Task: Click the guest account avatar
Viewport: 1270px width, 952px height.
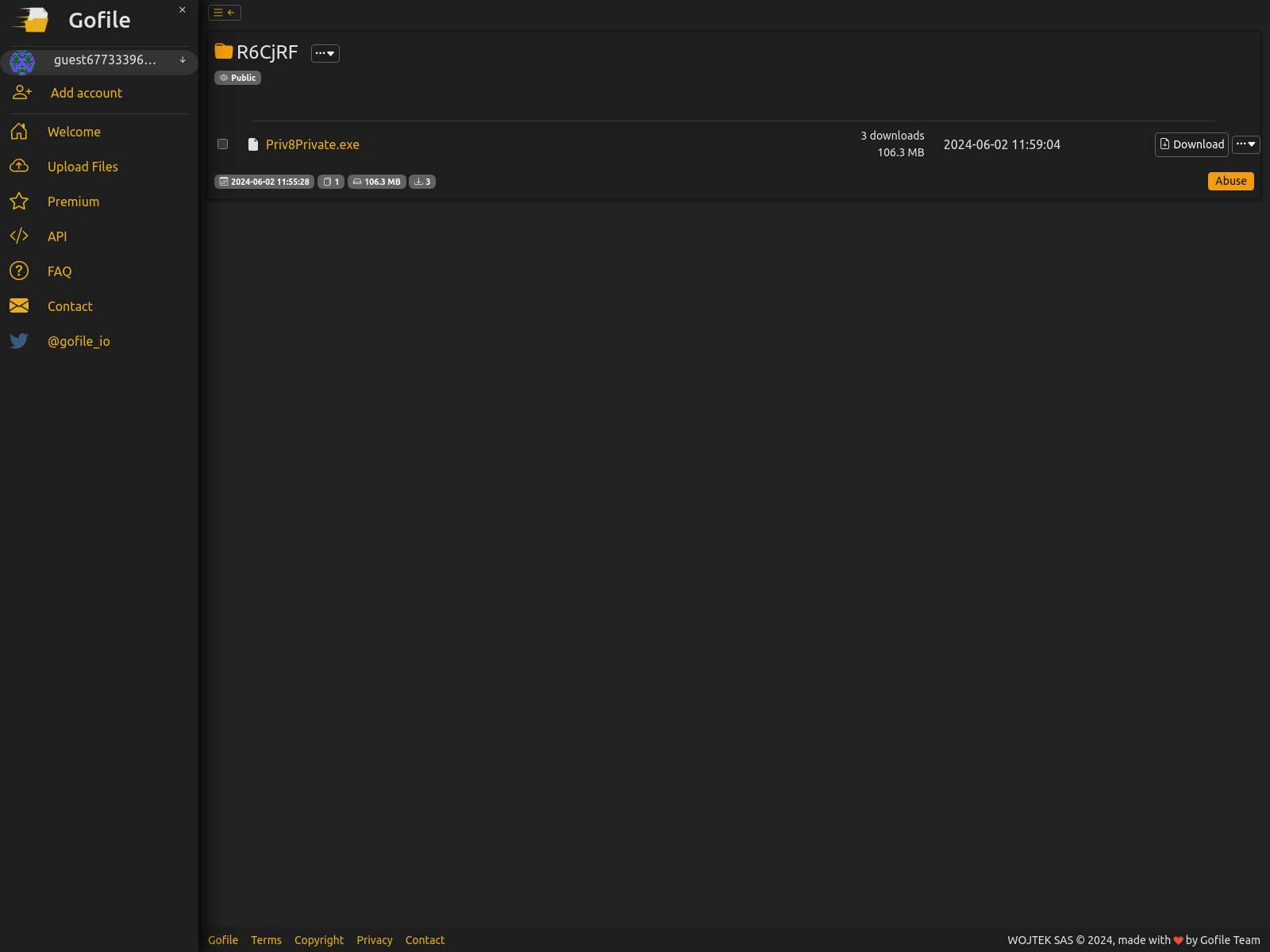Action: pos(22,62)
